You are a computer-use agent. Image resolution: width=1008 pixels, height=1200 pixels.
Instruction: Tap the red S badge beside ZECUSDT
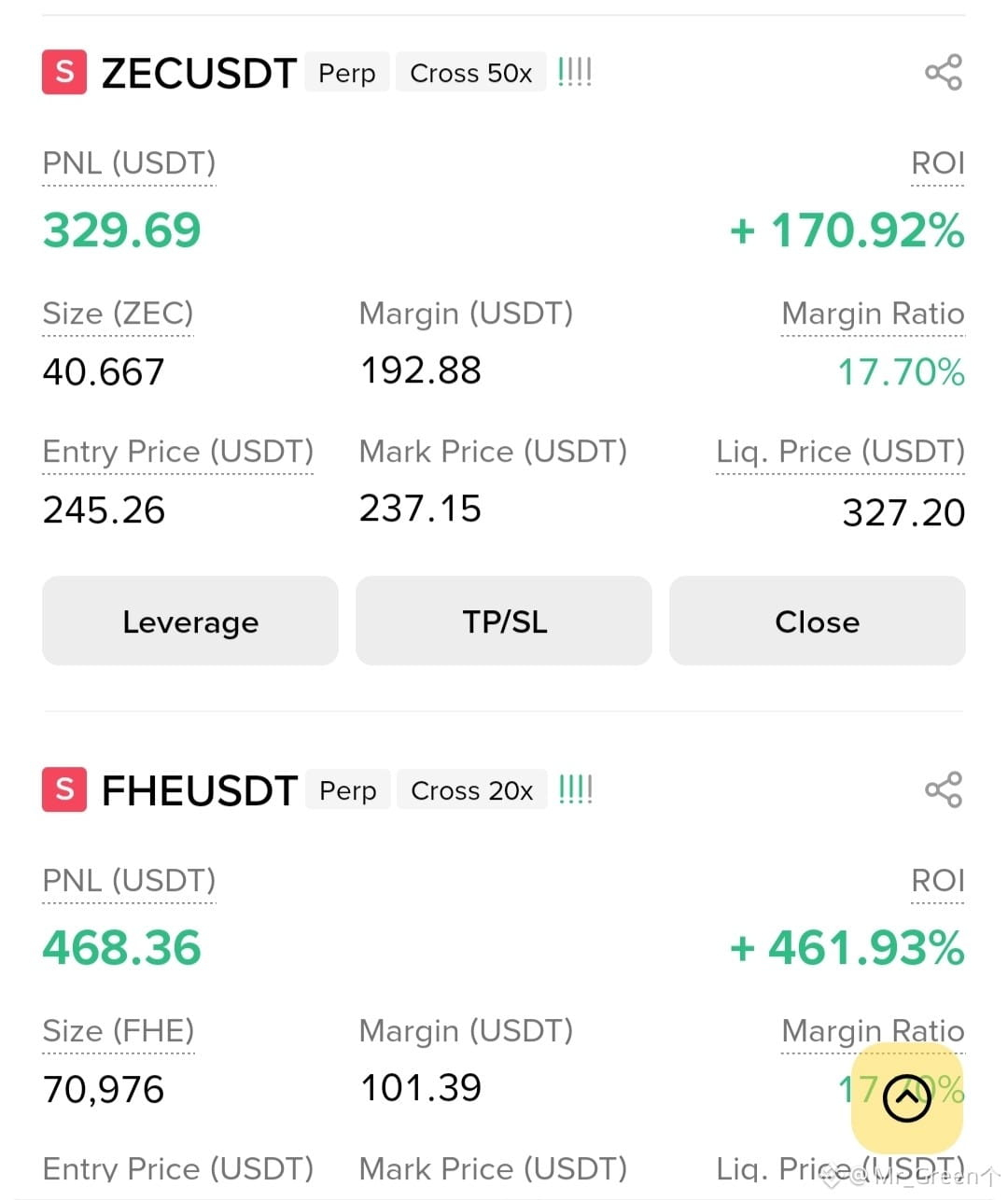click(x=64, y=72)
